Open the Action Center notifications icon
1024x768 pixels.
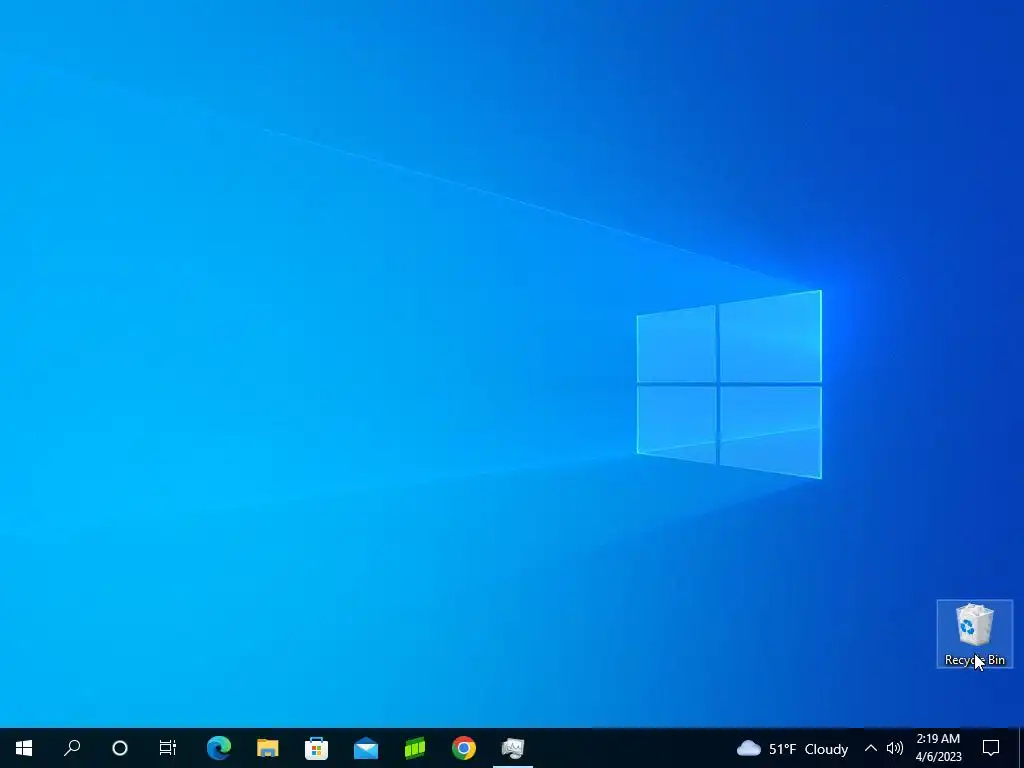tap(991, 748)
